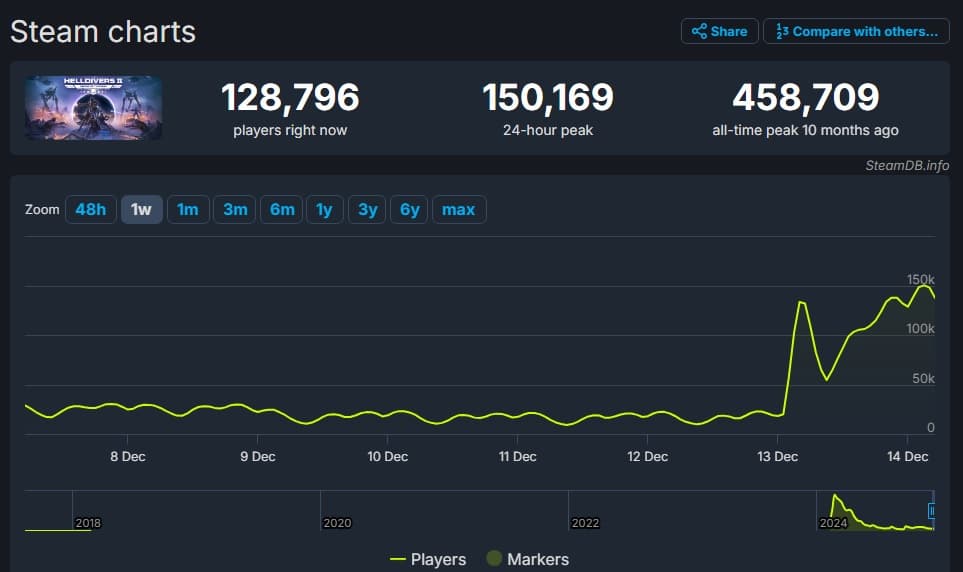The width and height of the screenshot is (963, 572).
Task: Click the SteamDB.info credit text
Action: pos(907,165)
